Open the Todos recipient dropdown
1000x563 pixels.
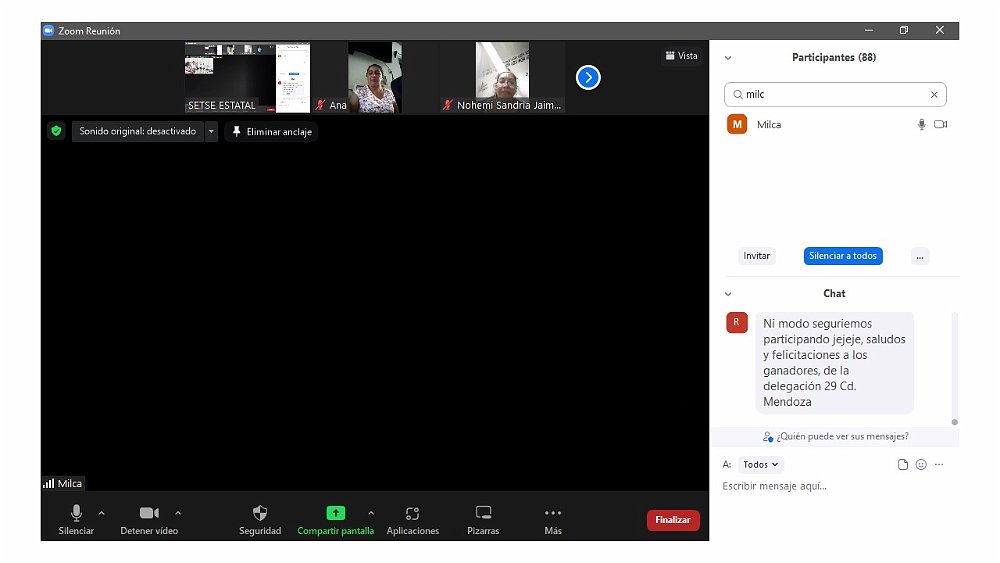tap(761, 465)
